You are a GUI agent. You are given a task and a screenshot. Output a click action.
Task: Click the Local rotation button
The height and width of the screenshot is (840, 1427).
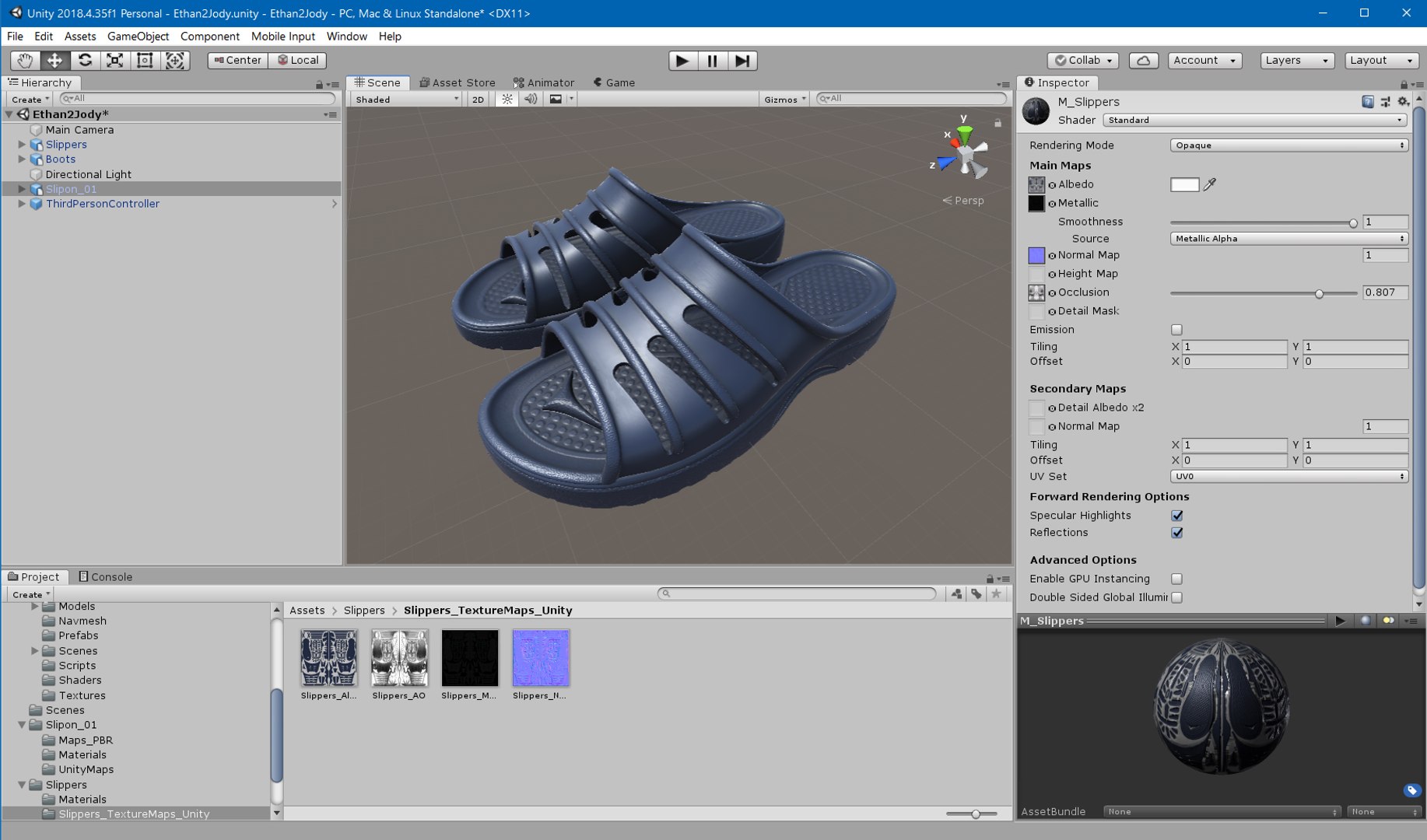coord(298,61)
